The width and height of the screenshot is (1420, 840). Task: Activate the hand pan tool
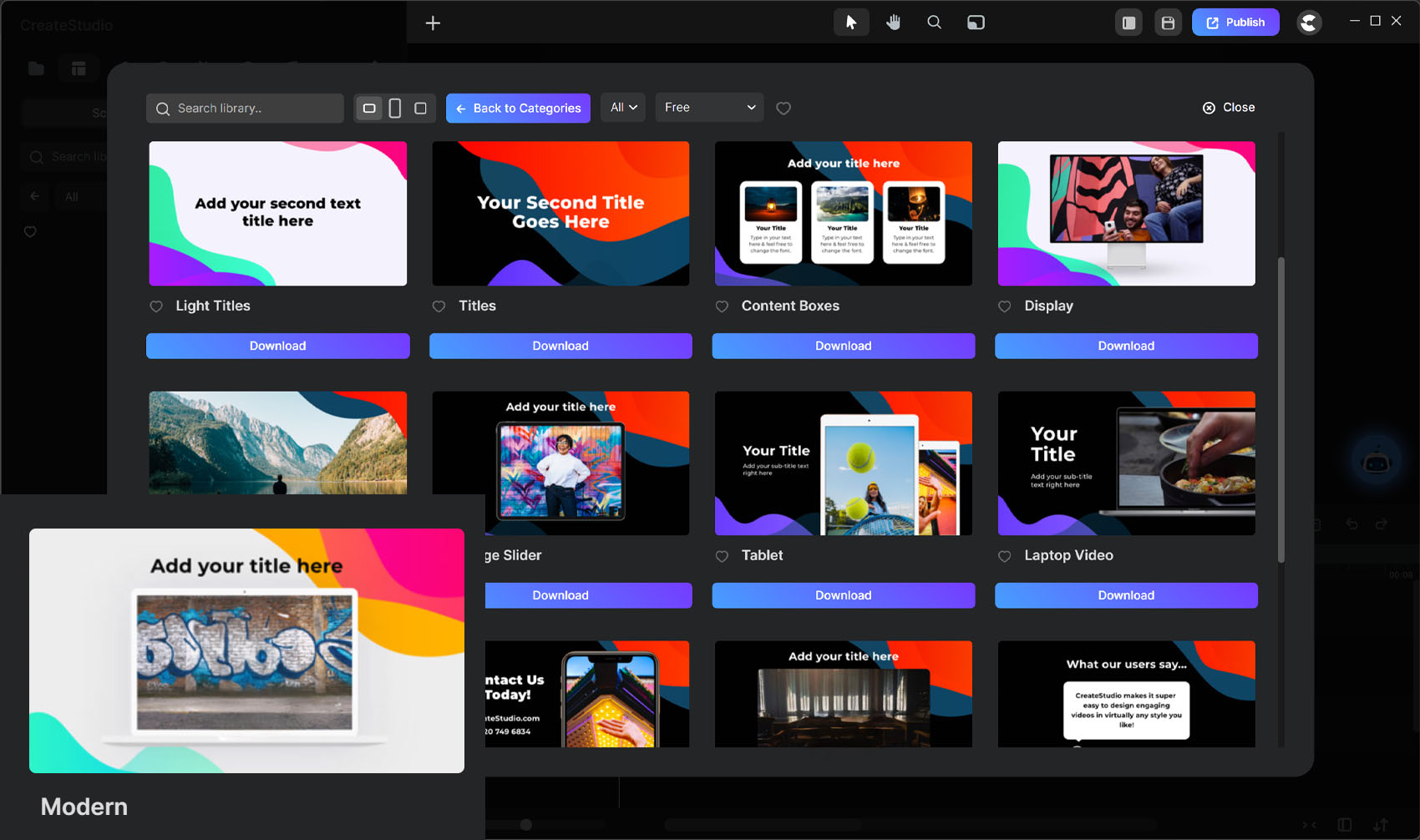click(x=893, y=23)
